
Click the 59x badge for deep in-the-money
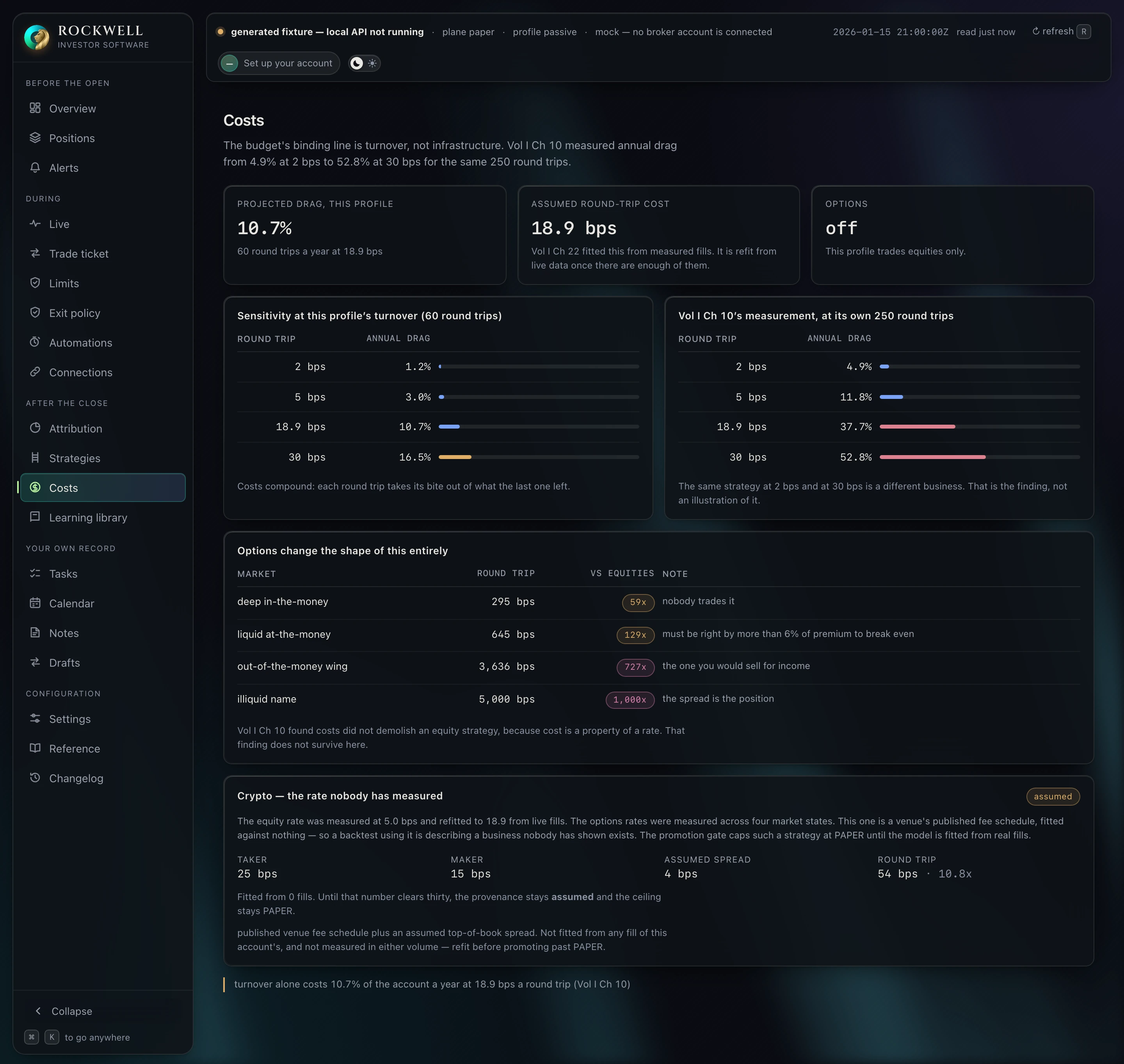[x=638, y=602]
